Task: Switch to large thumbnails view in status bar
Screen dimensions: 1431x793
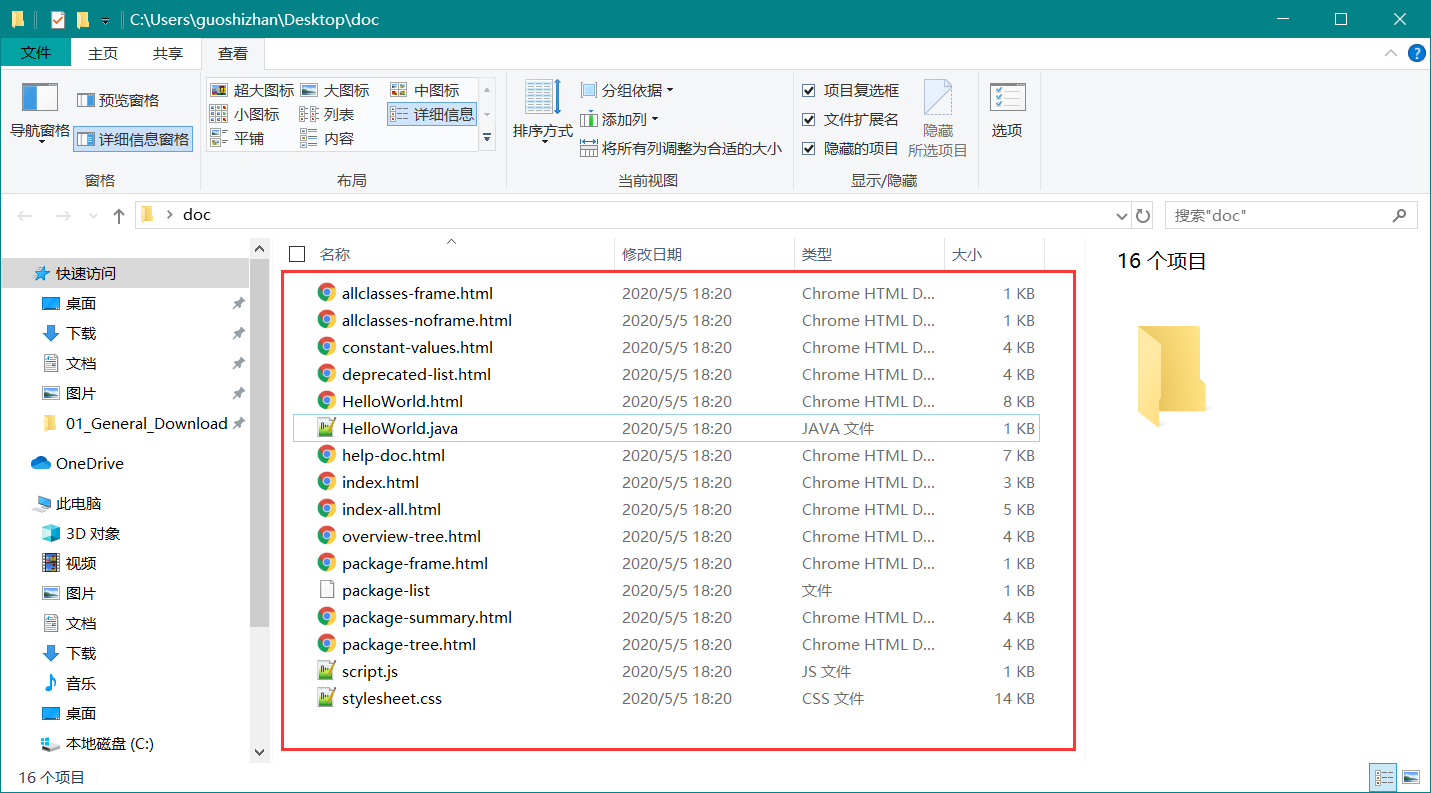Action: [x=1411, y=777]
